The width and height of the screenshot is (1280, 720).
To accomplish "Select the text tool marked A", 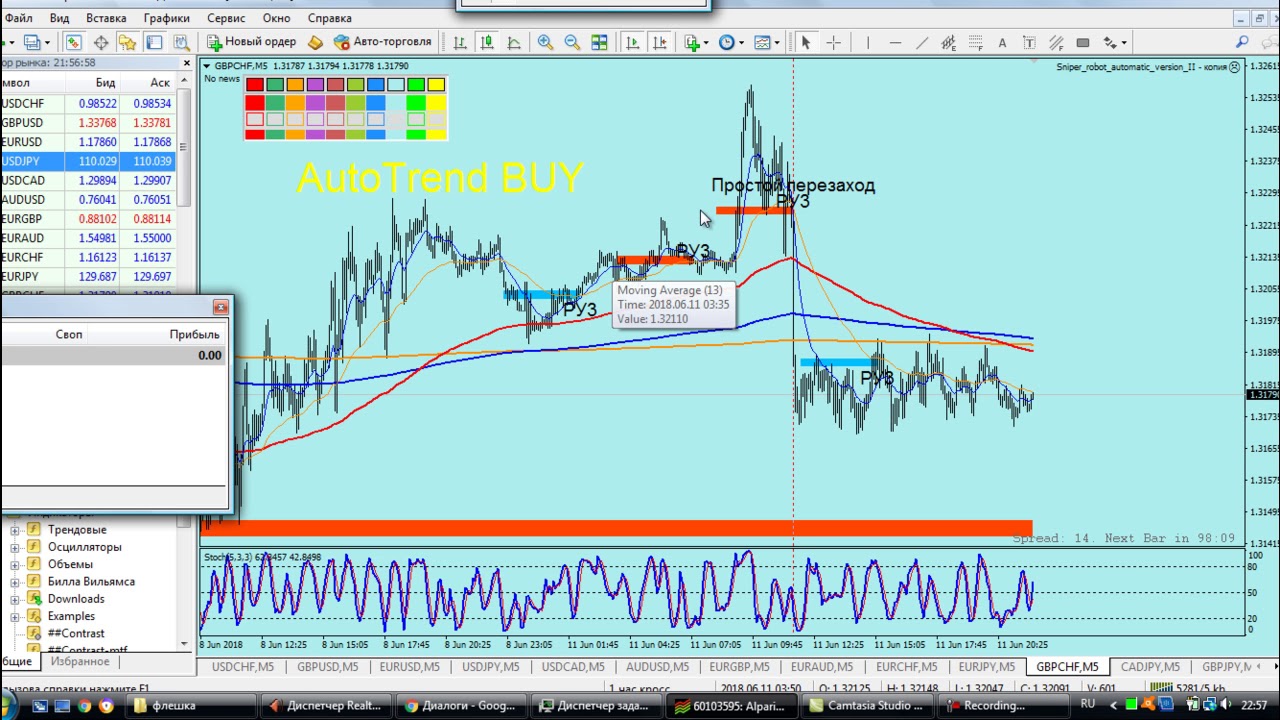I will (x=1002, y=42).
